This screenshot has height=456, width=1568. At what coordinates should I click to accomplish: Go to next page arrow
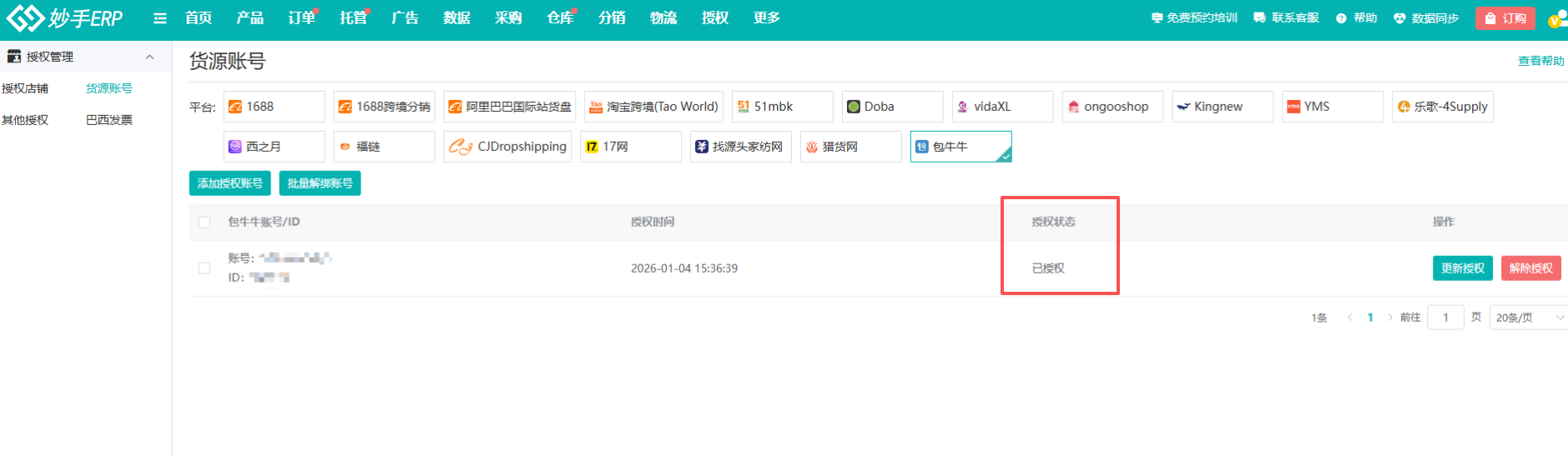1390,318
